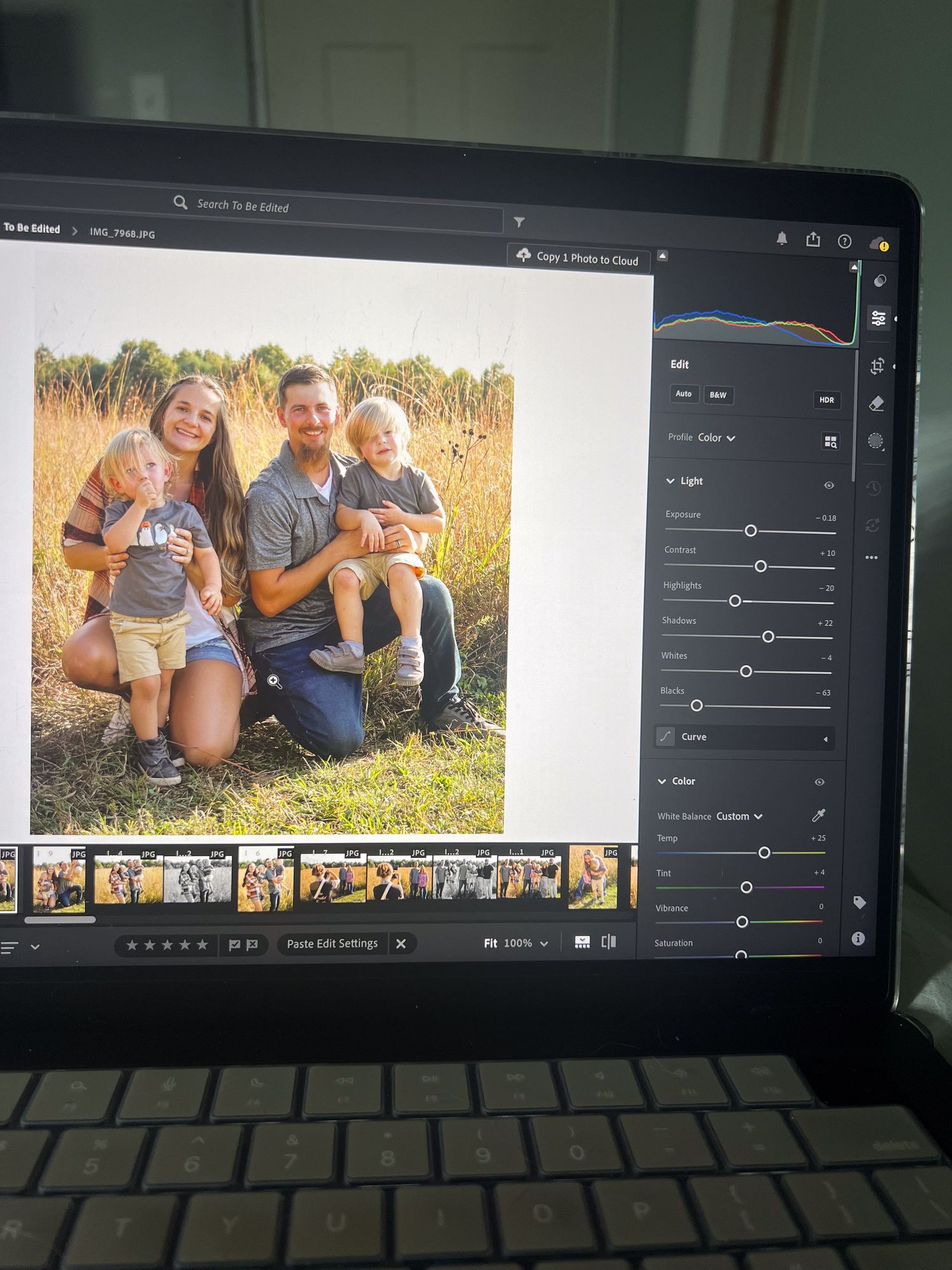Click the Temp slider handle

pyautogui.click(x=764, y=853)
